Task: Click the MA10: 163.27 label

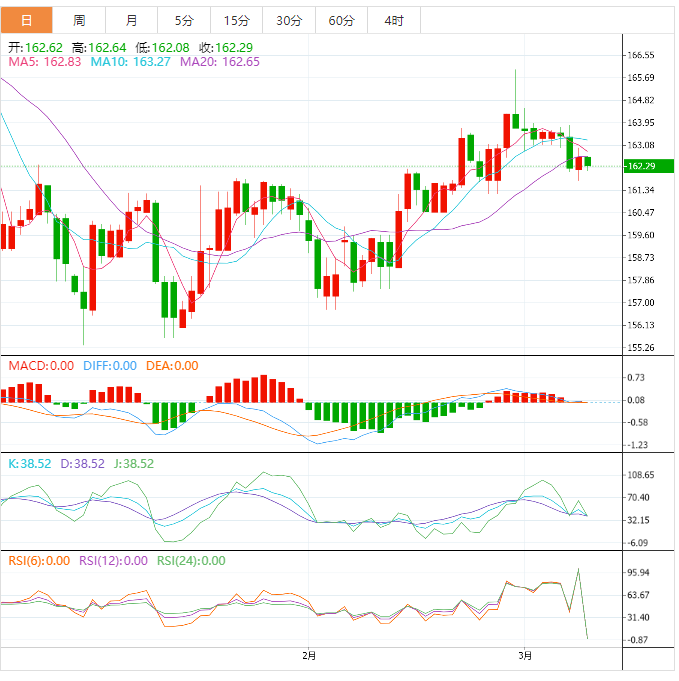Action: click(x=130, y=62)
